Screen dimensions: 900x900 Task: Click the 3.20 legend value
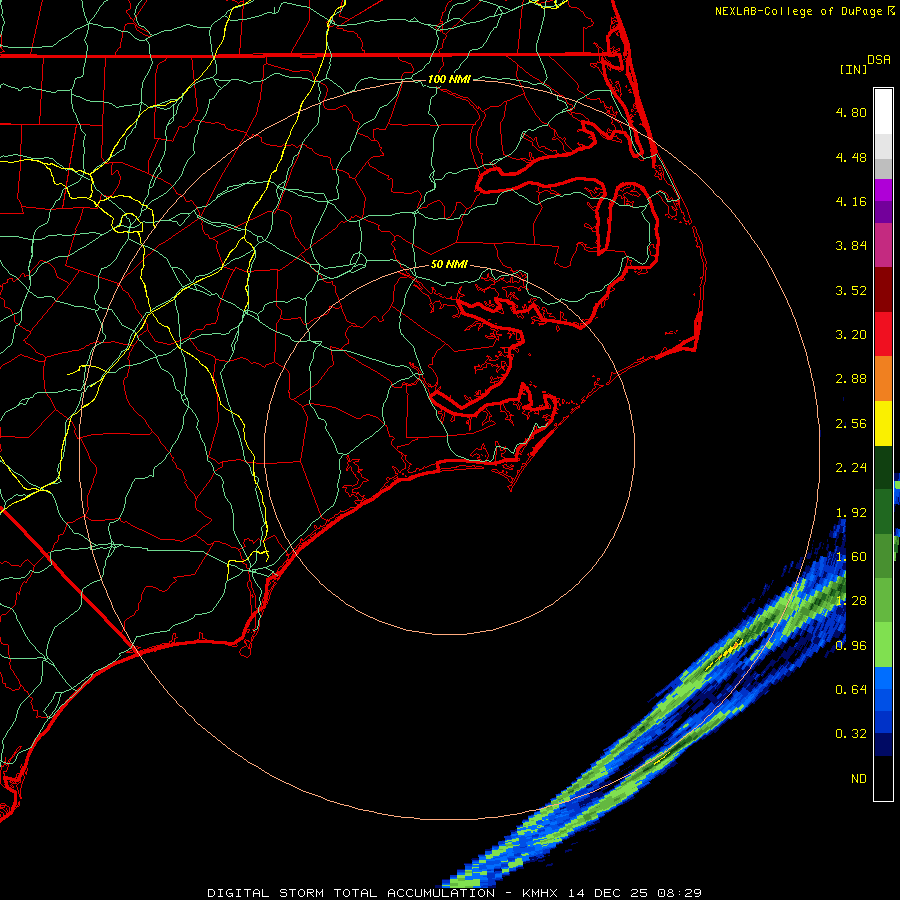tap(851, 335)
